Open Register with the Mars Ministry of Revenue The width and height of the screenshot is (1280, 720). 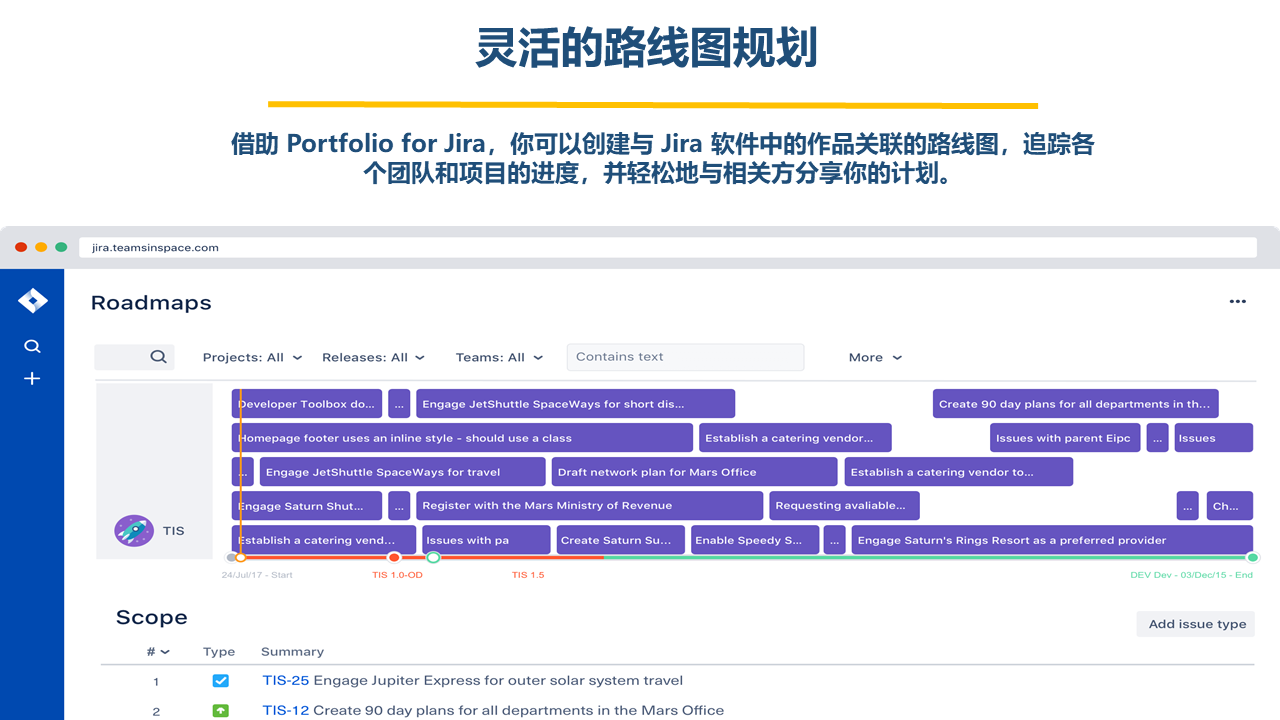point(589,506)
